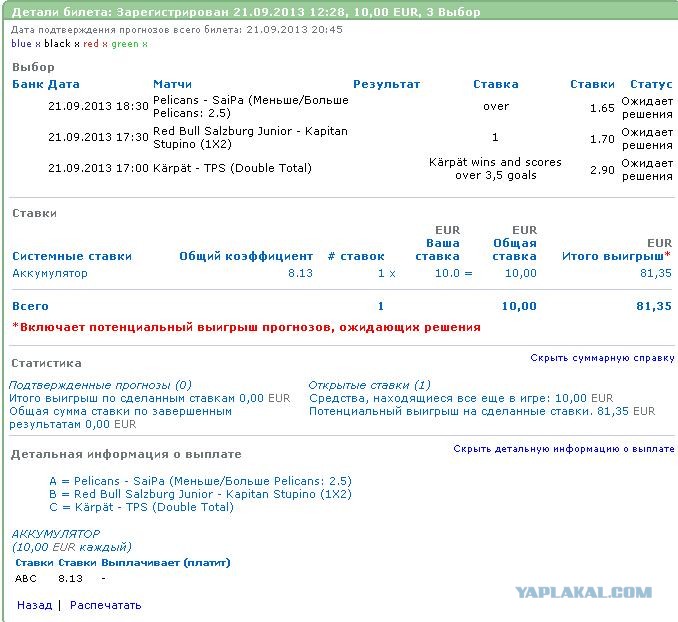Click the Детальная информация о выплате heading
The width and height of the screenshot is (678, 622).
[126, 454]
